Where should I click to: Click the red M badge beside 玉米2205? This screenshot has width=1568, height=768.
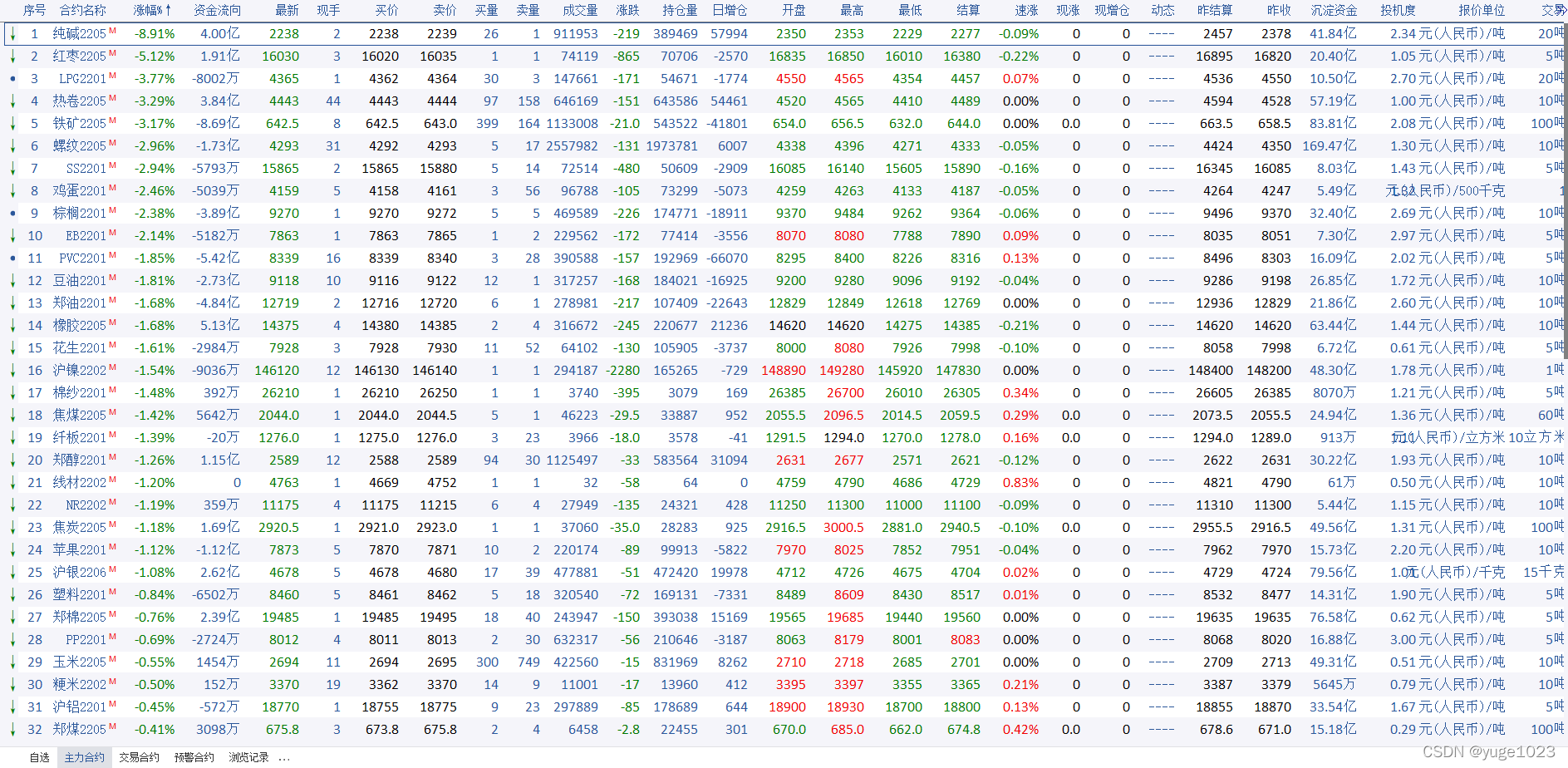[x=112, y=659]
